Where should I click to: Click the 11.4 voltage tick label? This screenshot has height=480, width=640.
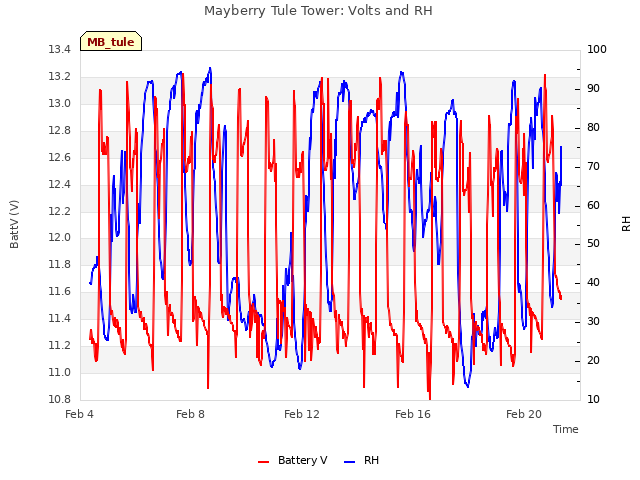tap(60, 318)
